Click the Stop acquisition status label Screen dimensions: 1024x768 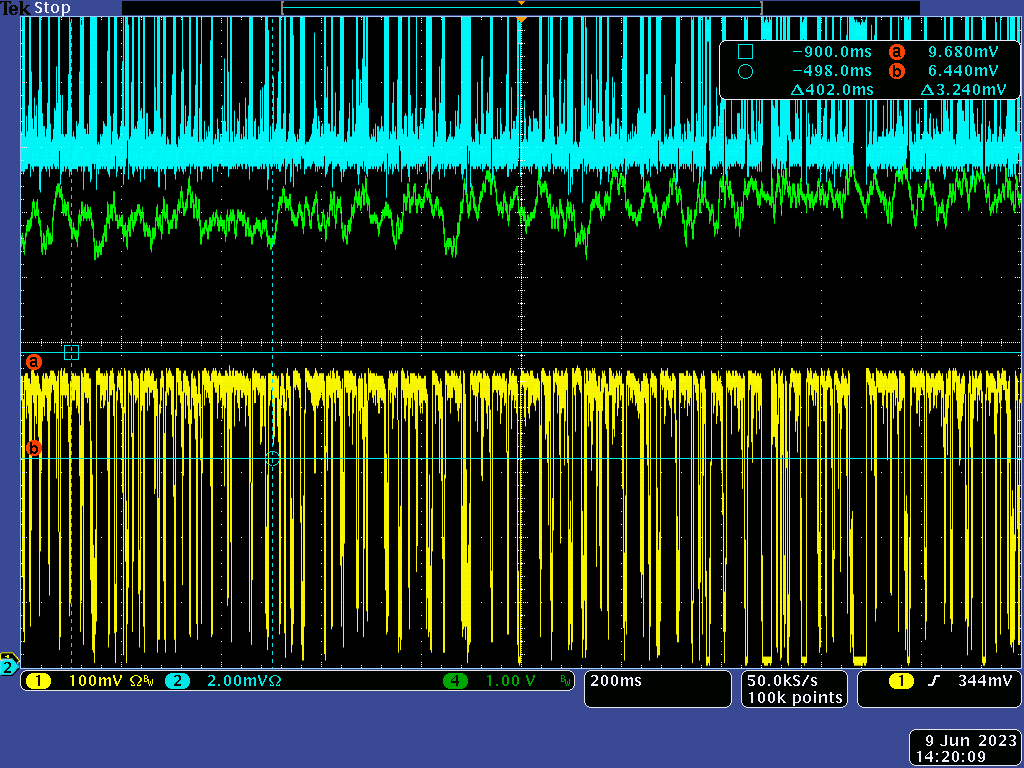click(x=52, y=8)
